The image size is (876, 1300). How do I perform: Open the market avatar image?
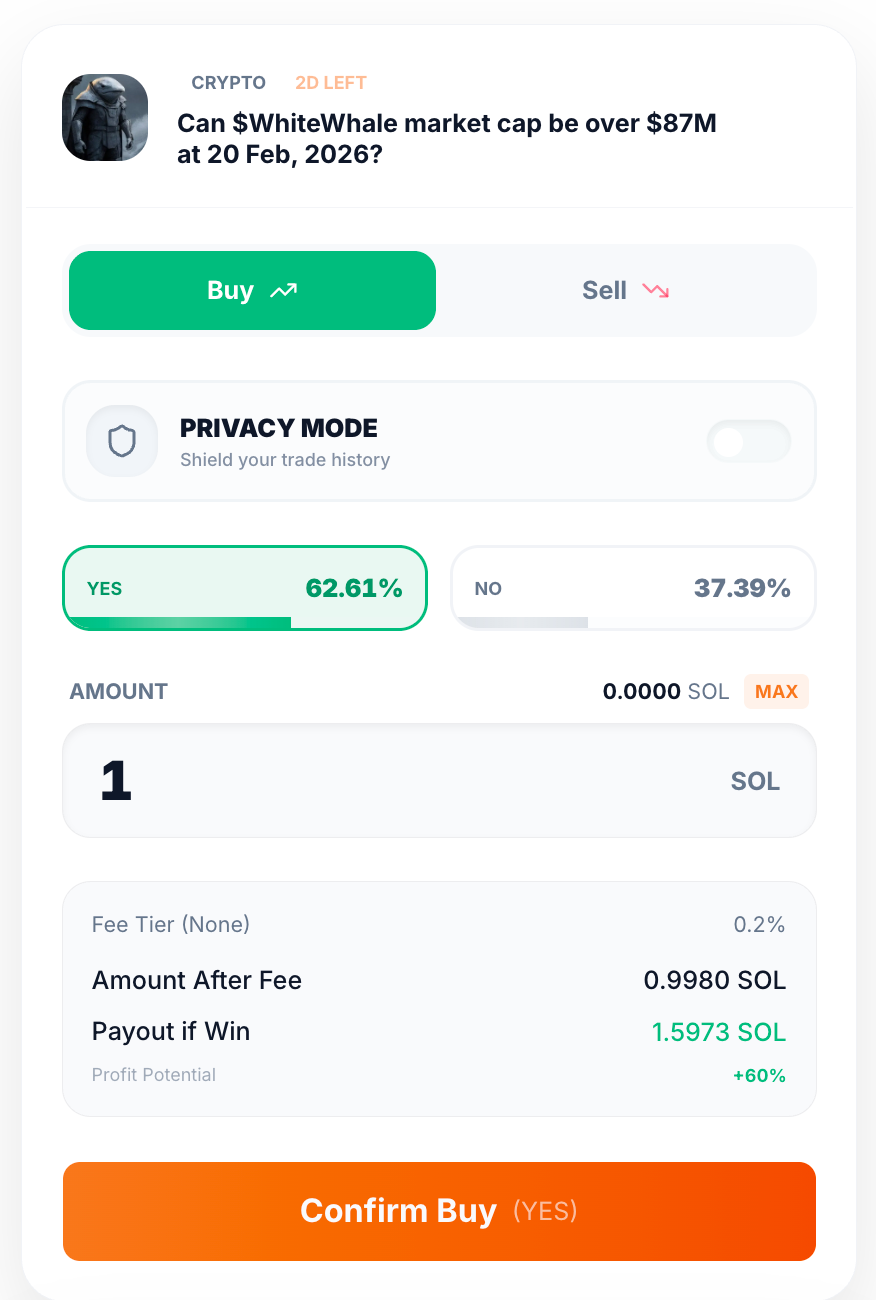tap(104, 117)
